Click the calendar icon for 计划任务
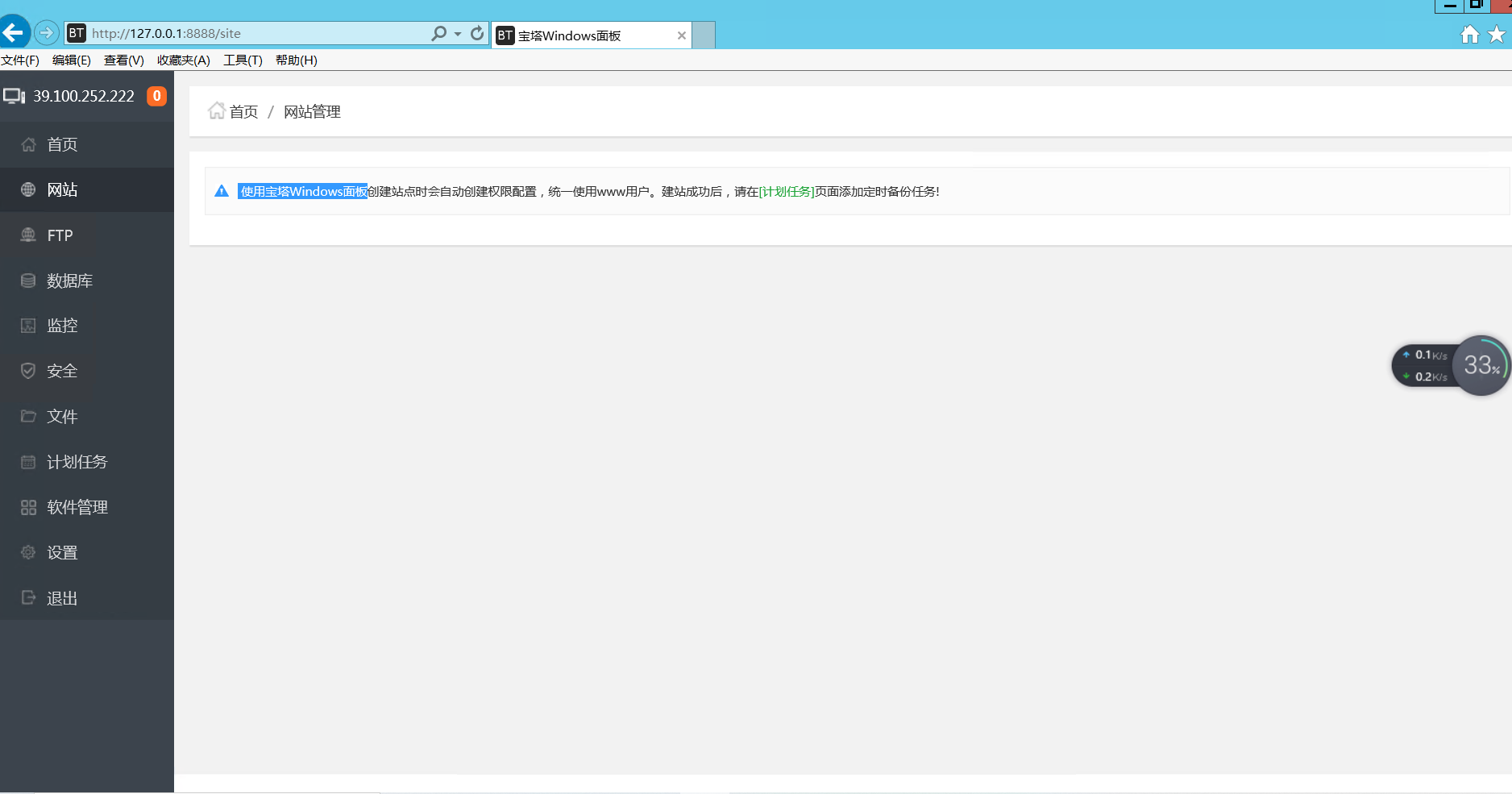Image resolution: width=1512 pixels, height=794 pixels. tap(28, 462)
